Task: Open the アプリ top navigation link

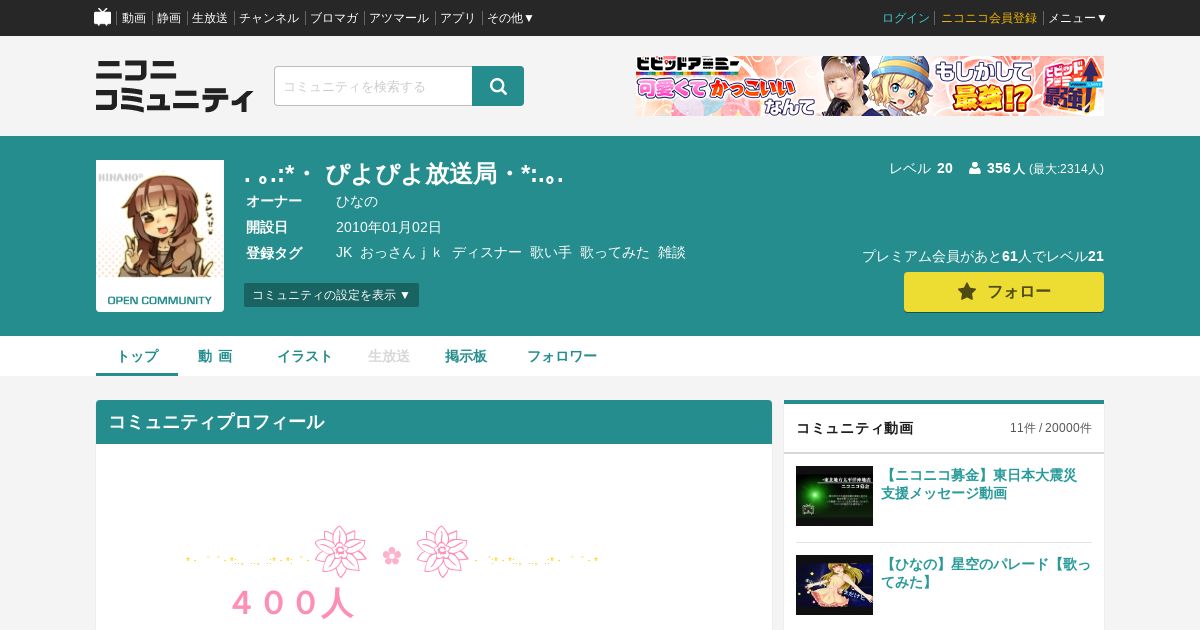Action: click(458, 18)
